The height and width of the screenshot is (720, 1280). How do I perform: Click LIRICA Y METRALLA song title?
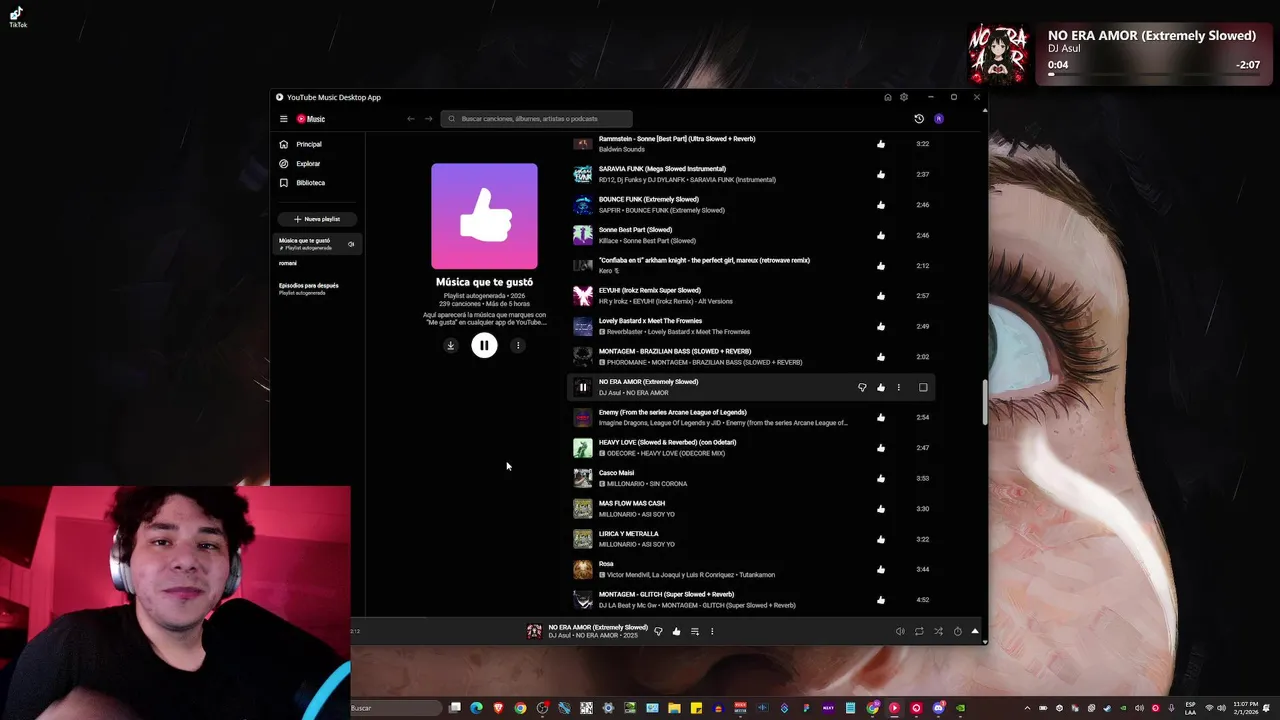point(629,534)
